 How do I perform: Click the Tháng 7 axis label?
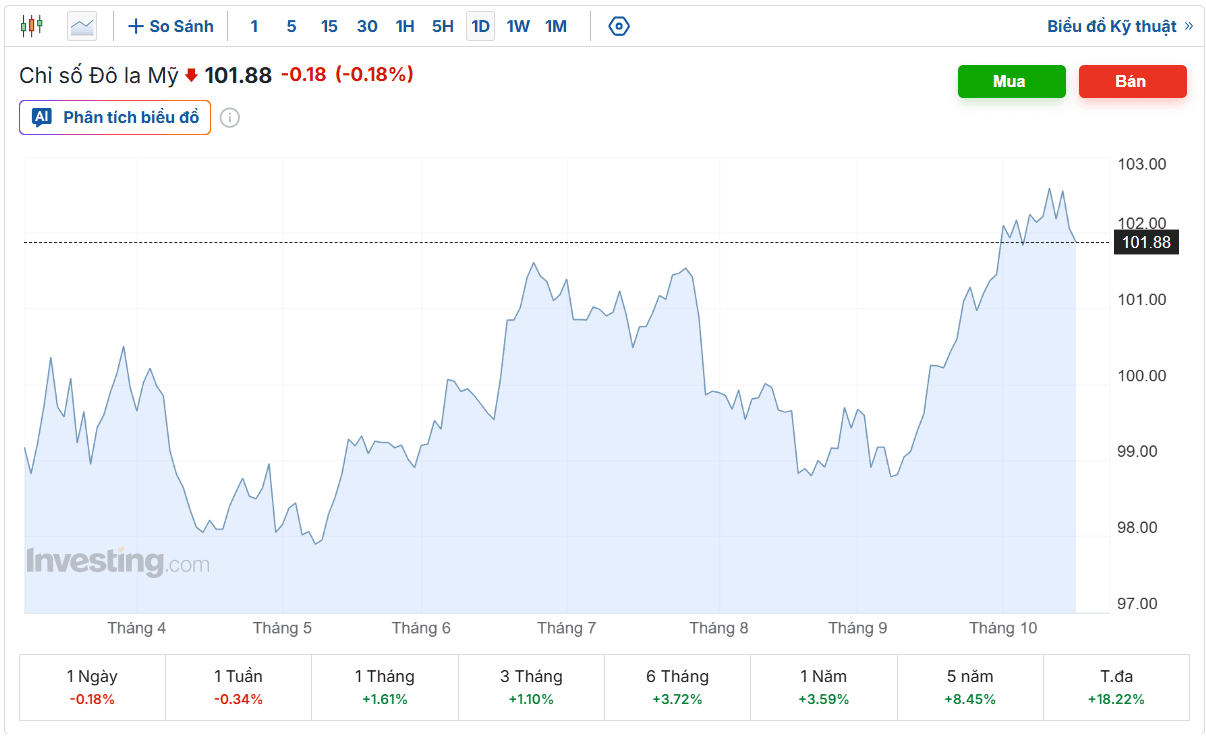click(566, 628)
